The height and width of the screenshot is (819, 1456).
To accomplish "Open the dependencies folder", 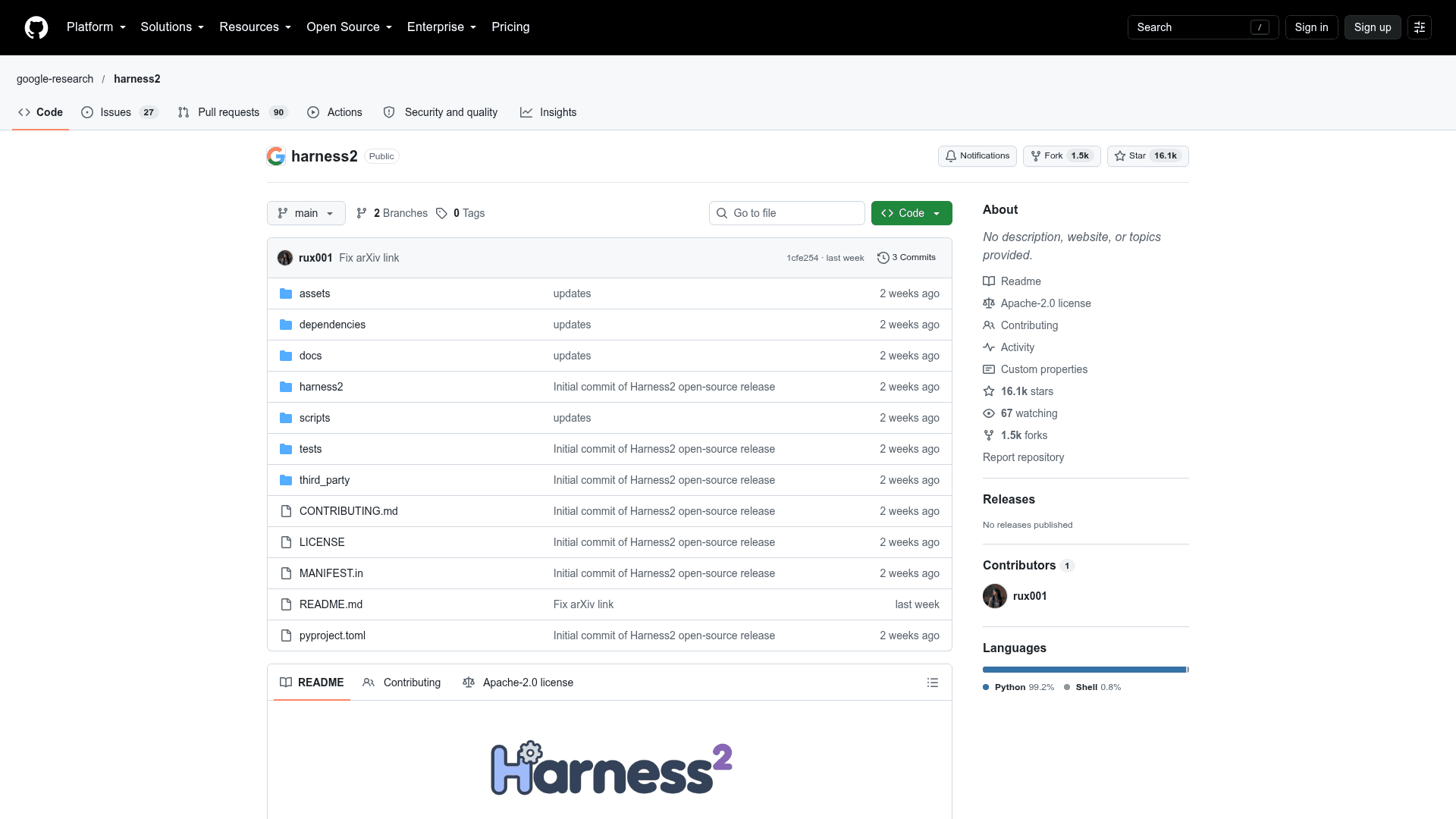I will click(x=332, y=325).
